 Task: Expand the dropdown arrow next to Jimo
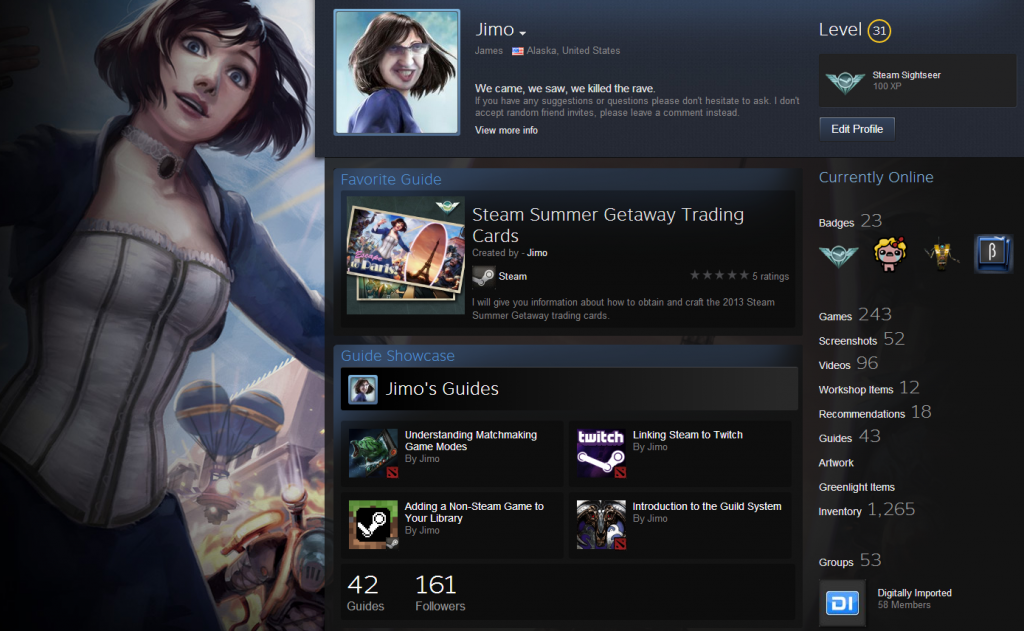523,35
